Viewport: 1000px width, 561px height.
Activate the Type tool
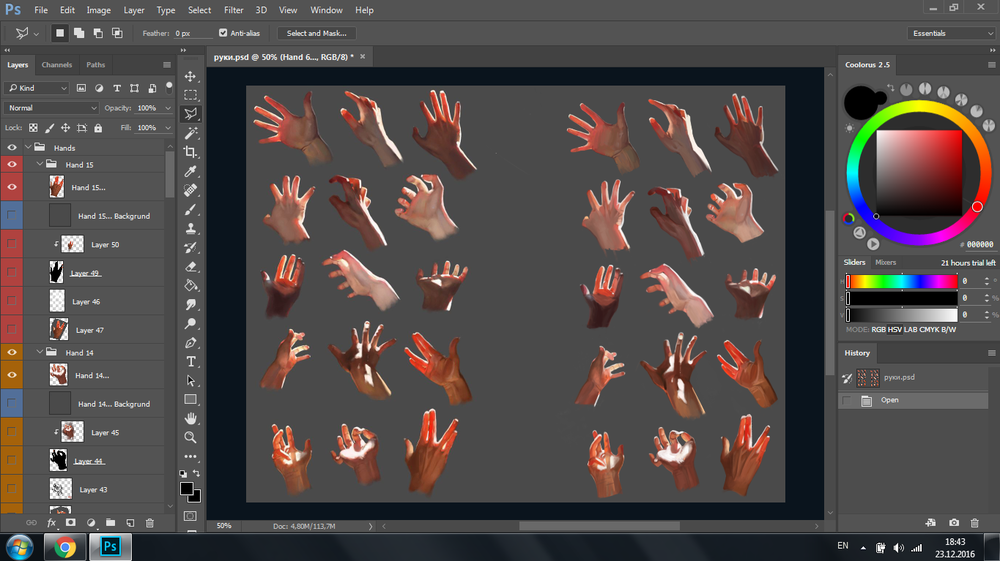[x=191, y=361]
